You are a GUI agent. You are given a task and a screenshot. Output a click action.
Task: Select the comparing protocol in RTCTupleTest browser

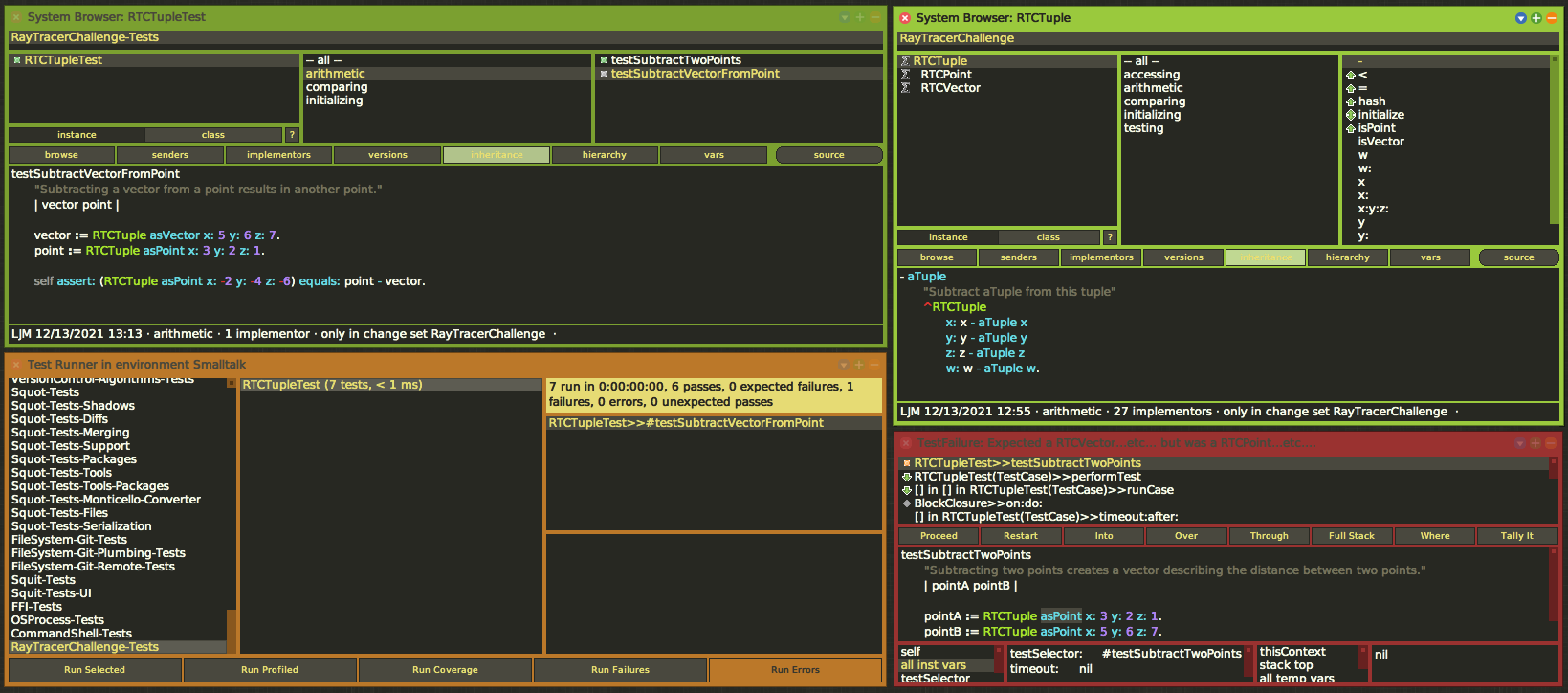[447, 87]
